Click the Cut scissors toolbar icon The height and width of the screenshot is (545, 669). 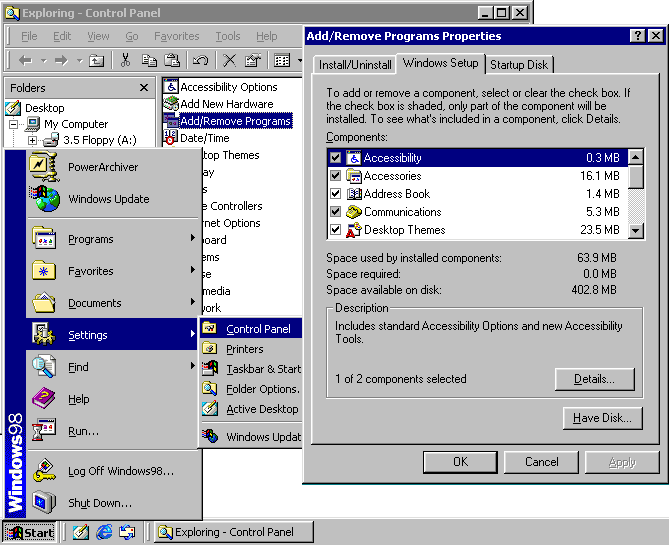[x=125, y=61]
